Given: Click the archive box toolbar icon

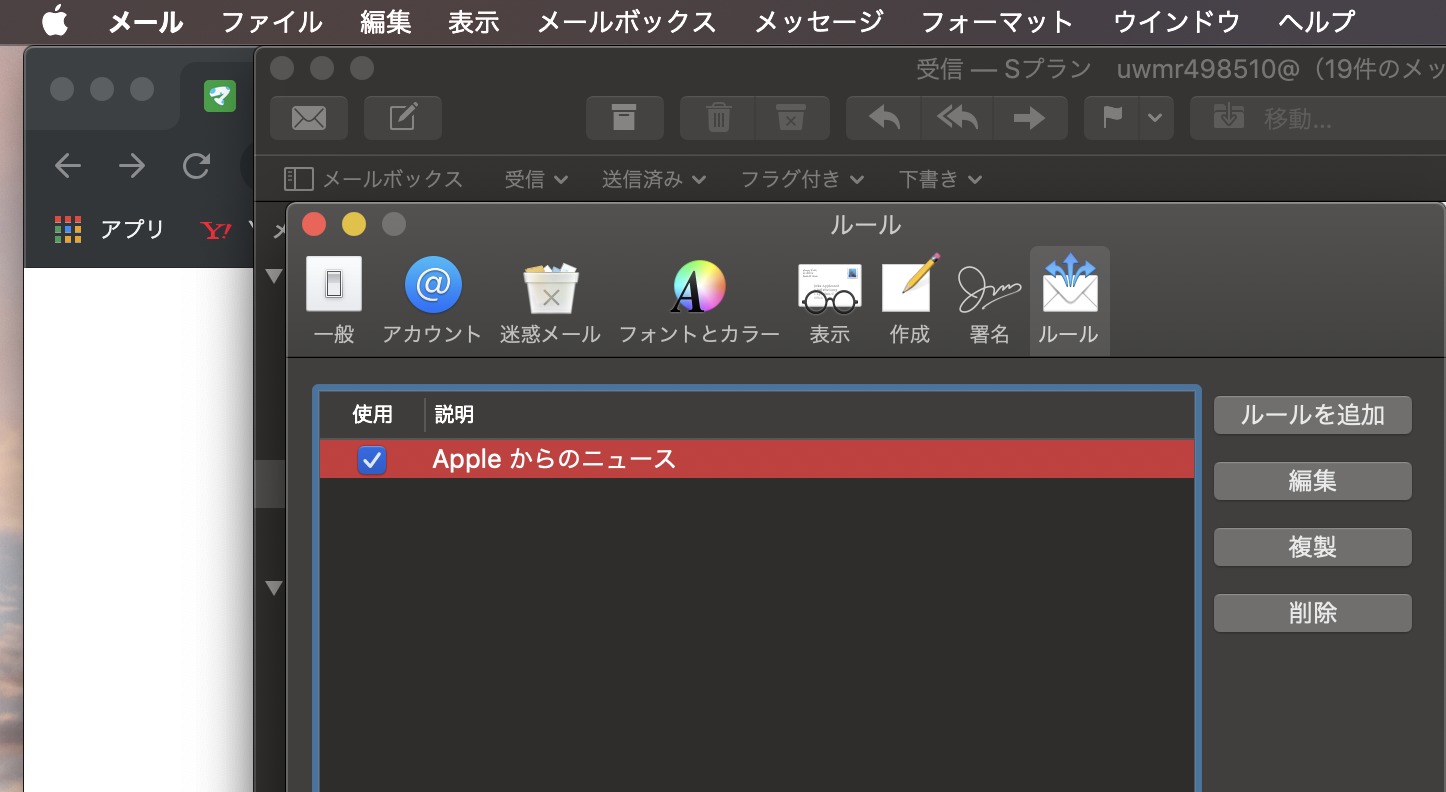Looking at the screenshot, I should click(624, 118).
